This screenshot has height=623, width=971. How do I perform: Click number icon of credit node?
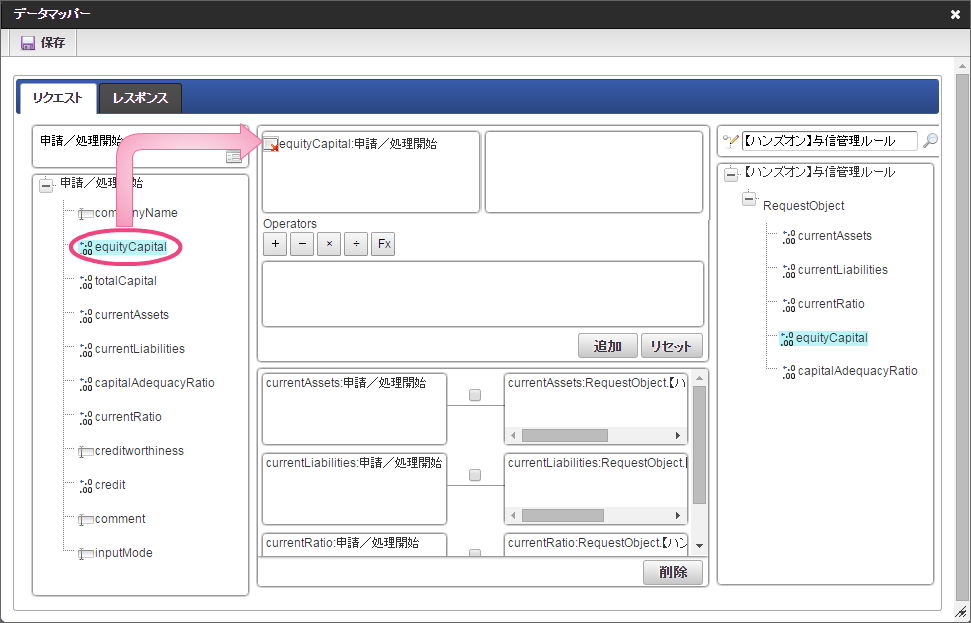tap(86, 486)
